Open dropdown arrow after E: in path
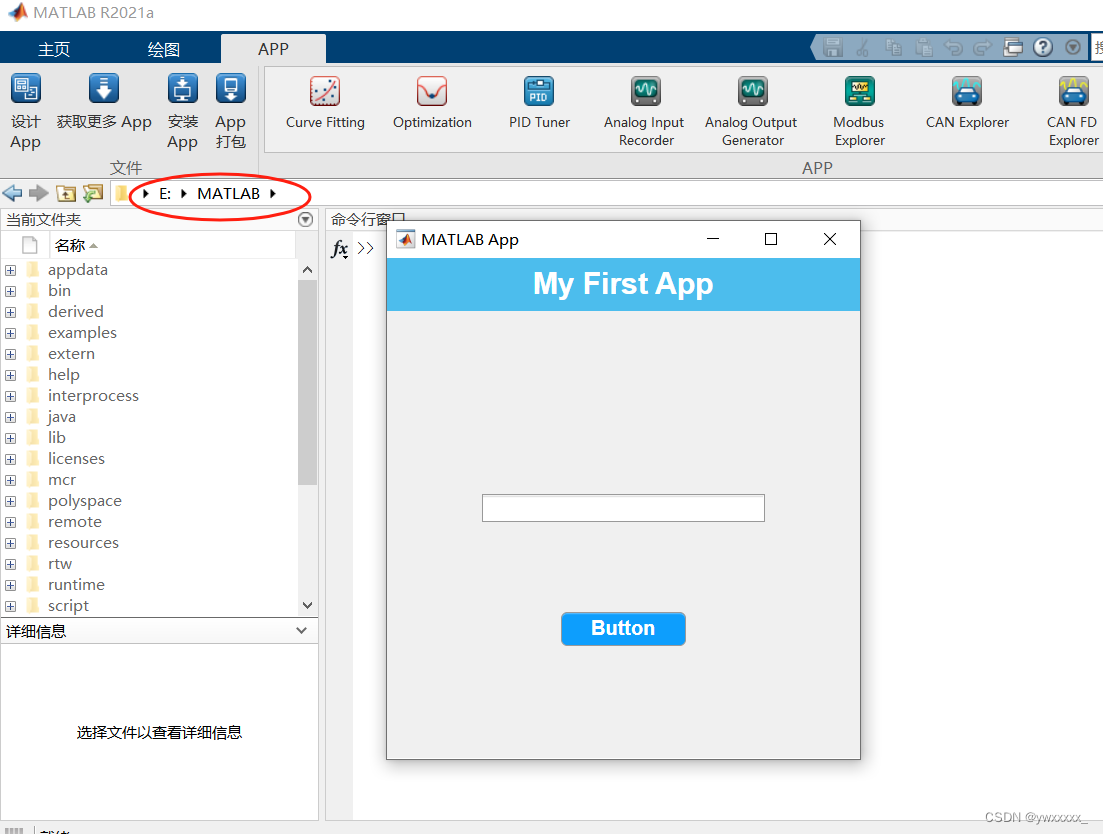Viewport: 1103px width, 834px height. [x=184, y=193]
